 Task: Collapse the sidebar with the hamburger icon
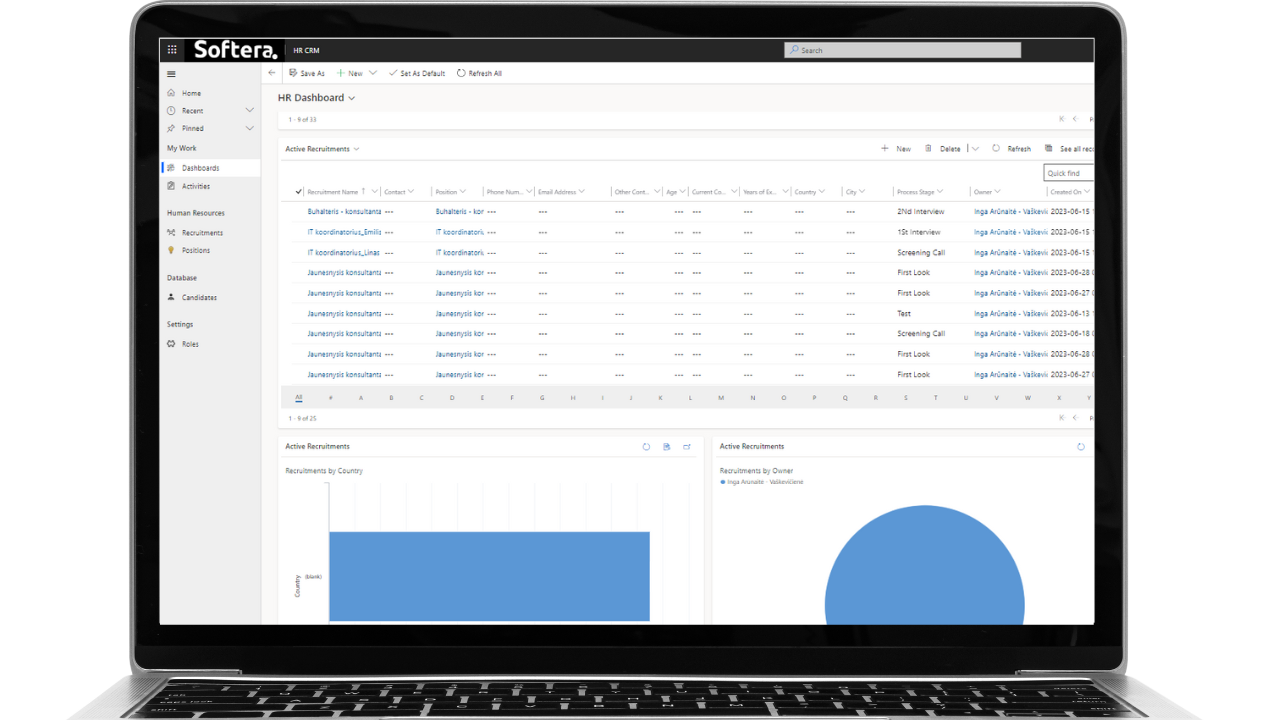coord(171,74)
